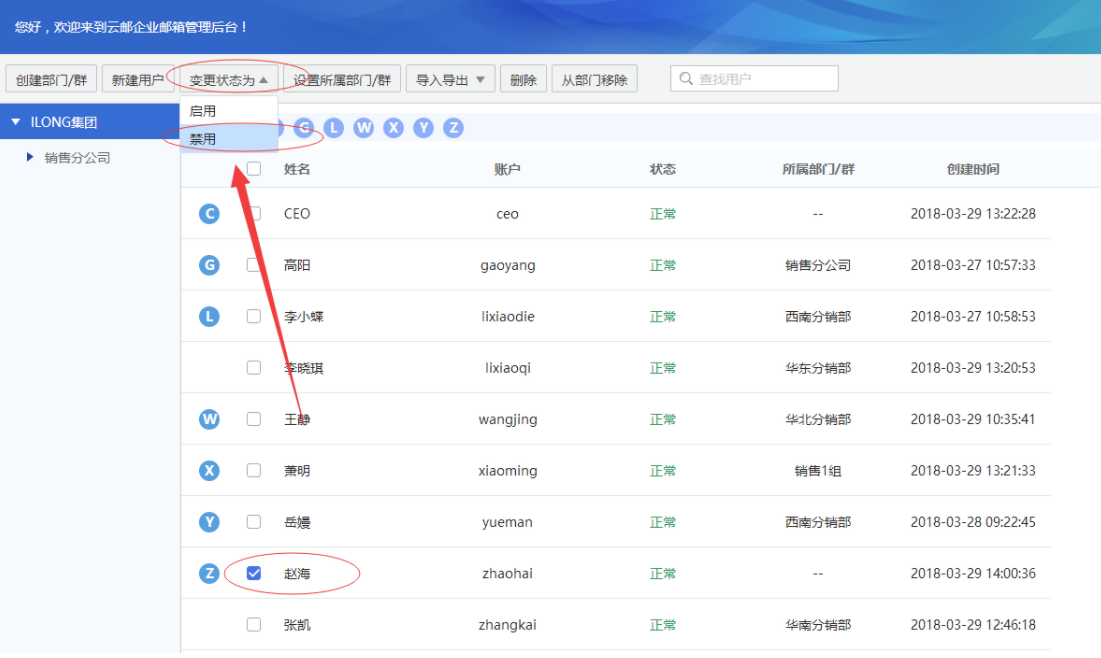Open the 变更状态为 dropdown
1101x658 pixels.
click(x=229, y=79)
